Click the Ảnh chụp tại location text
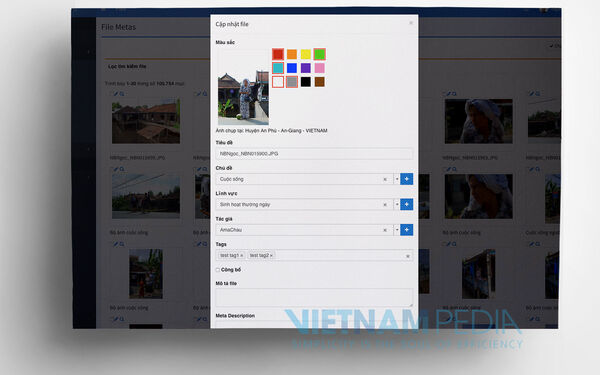Viewport: 600px width, 375px height. coord(271,130)
